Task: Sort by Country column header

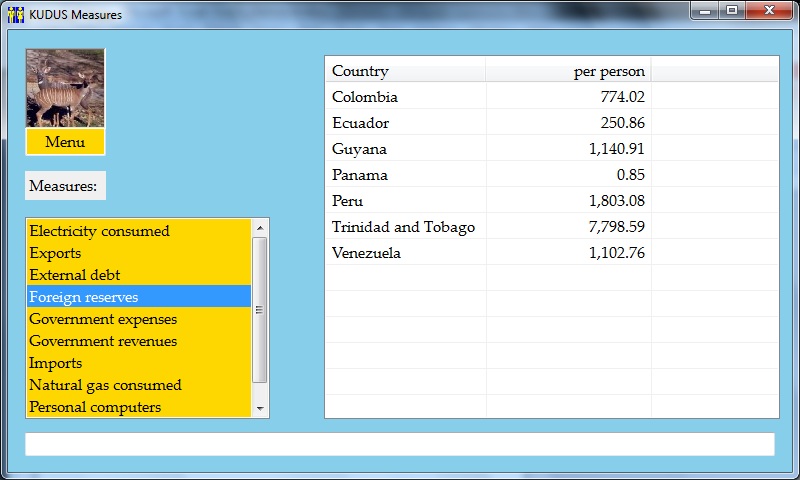Action: click(x=405, y=71)
